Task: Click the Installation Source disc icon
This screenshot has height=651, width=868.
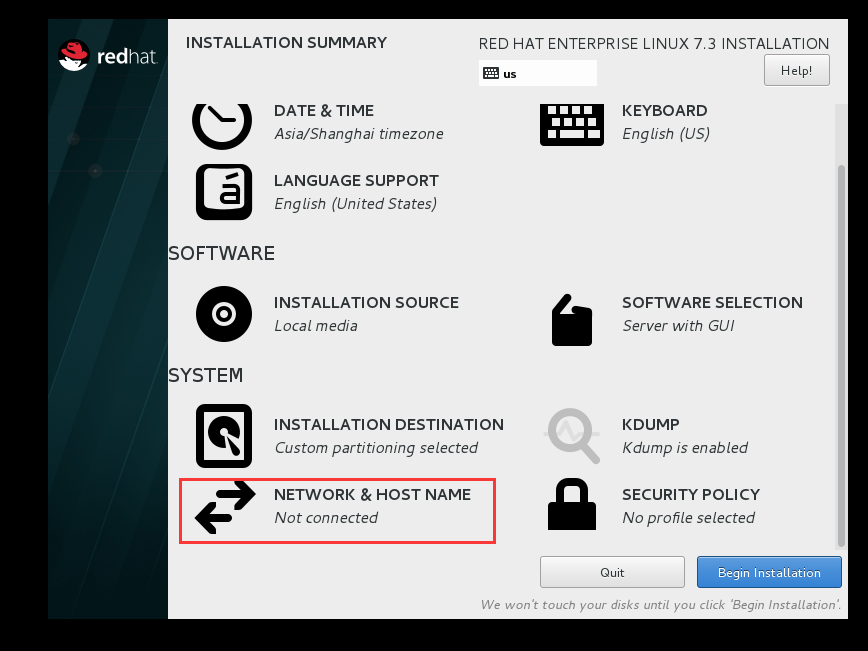Action: click(x=224, y=314)
